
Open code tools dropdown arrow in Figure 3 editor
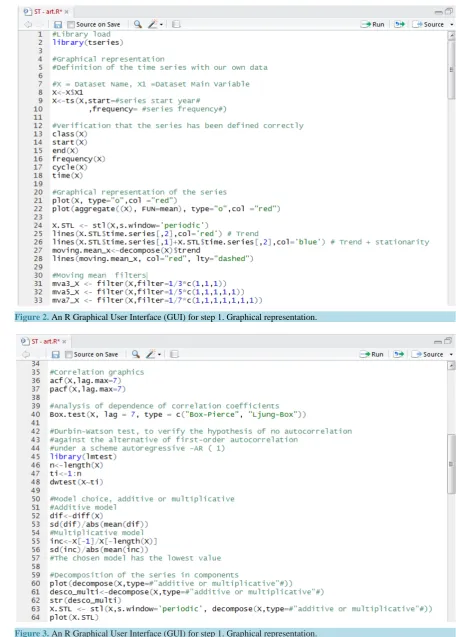159,355
